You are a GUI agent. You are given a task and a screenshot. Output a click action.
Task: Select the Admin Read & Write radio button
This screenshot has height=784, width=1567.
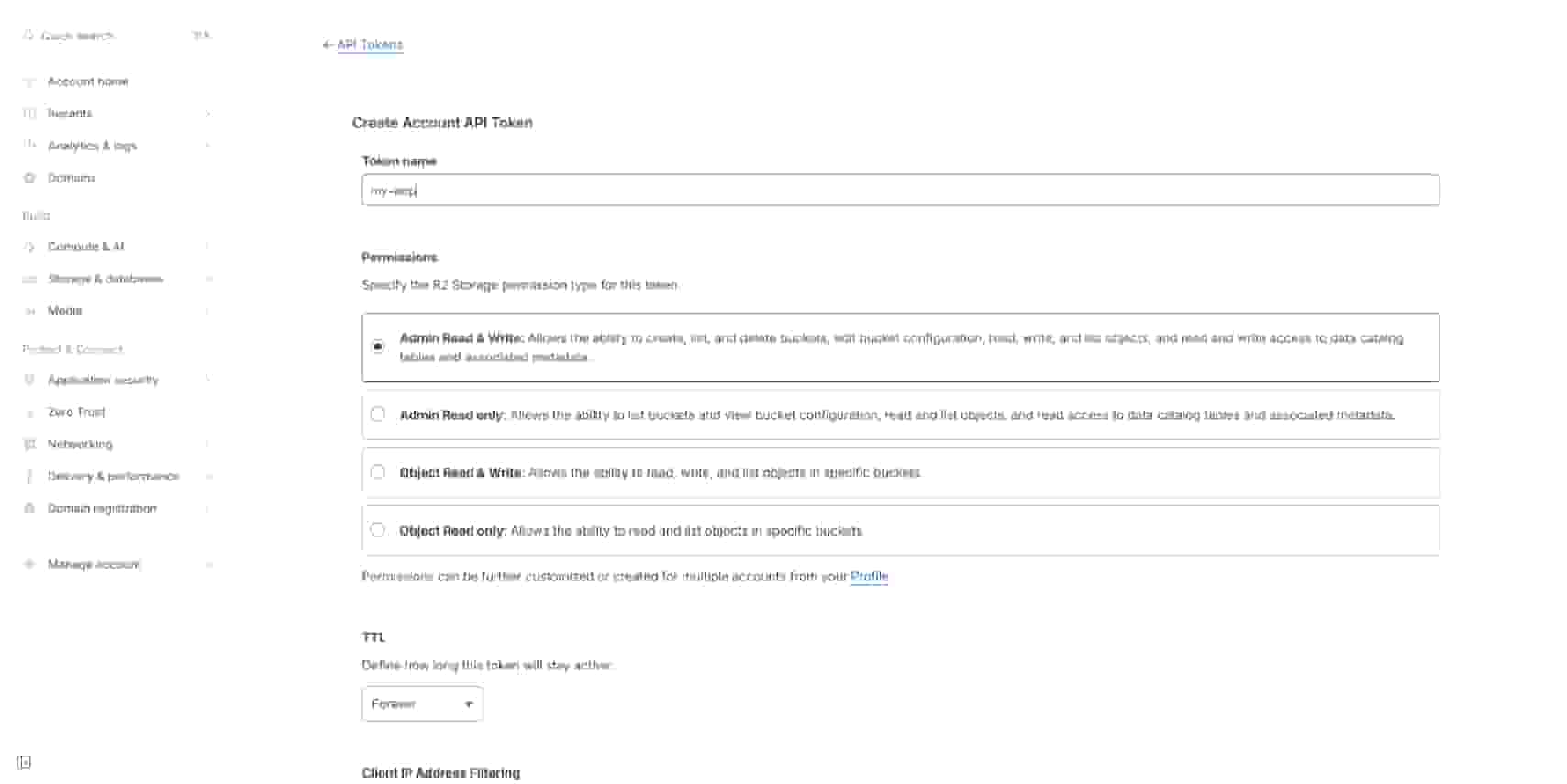tap(378, 347)
